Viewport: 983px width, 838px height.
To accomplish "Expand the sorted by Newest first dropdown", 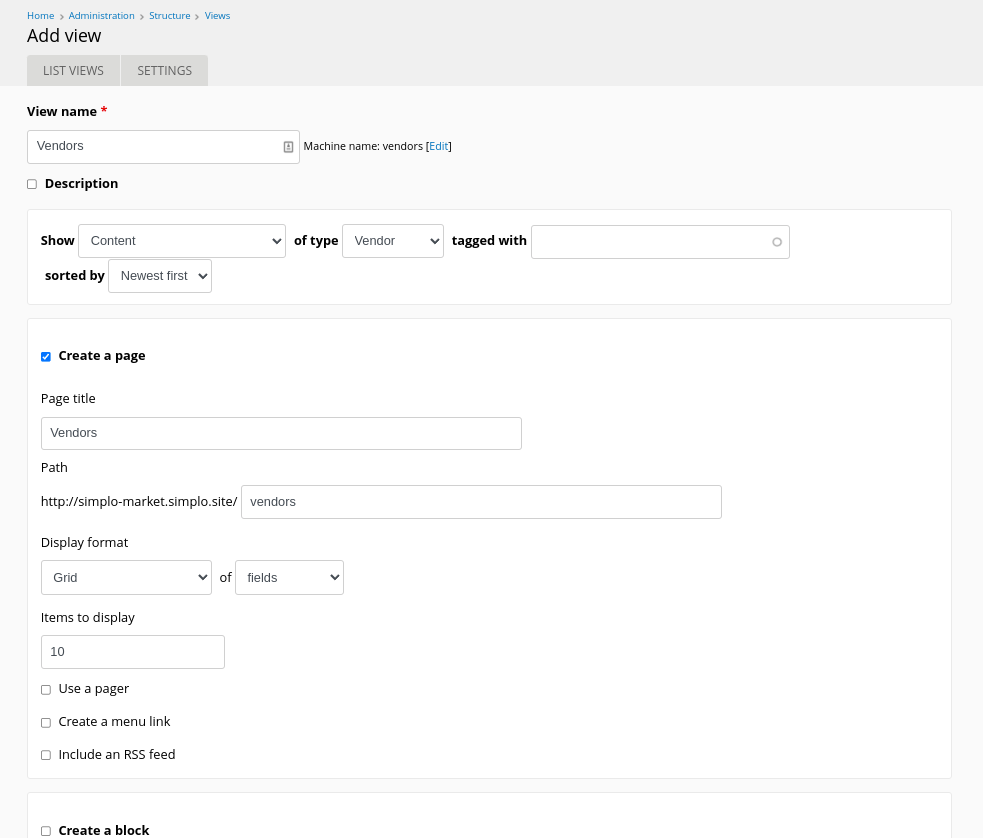I will point(160,276).
